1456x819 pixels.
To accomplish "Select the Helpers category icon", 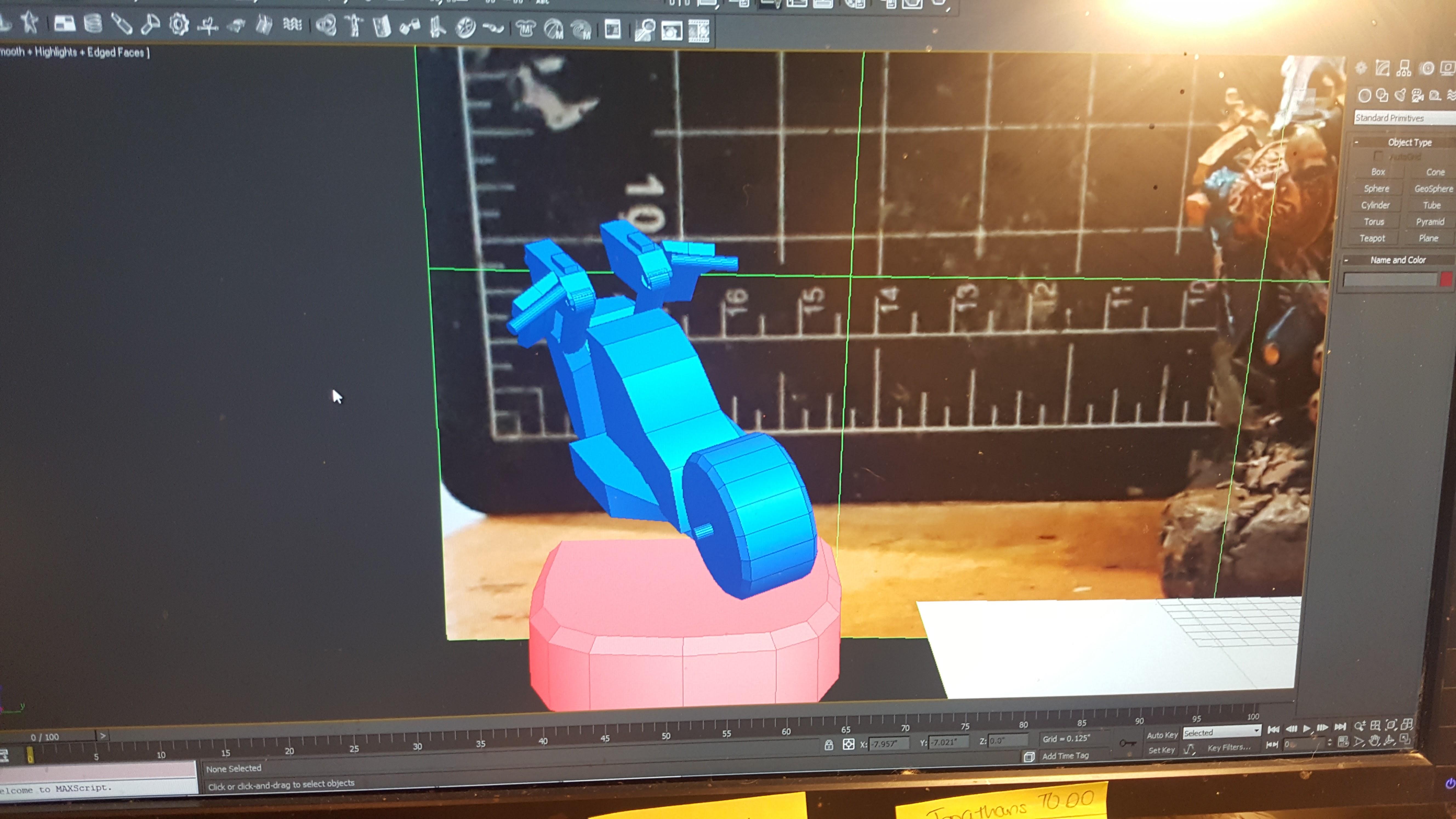I will click(1435, 95).
